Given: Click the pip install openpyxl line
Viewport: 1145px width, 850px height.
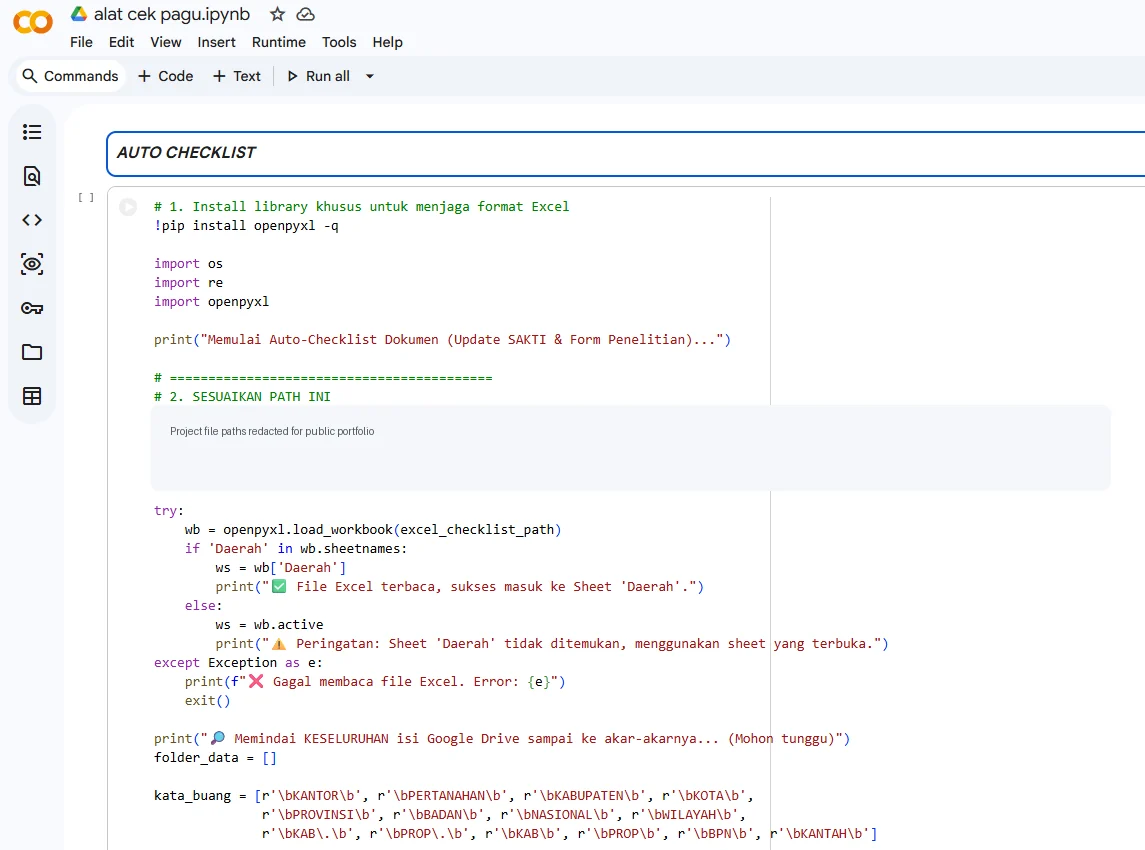Looking at the screenshot, I should coord(246,226).
